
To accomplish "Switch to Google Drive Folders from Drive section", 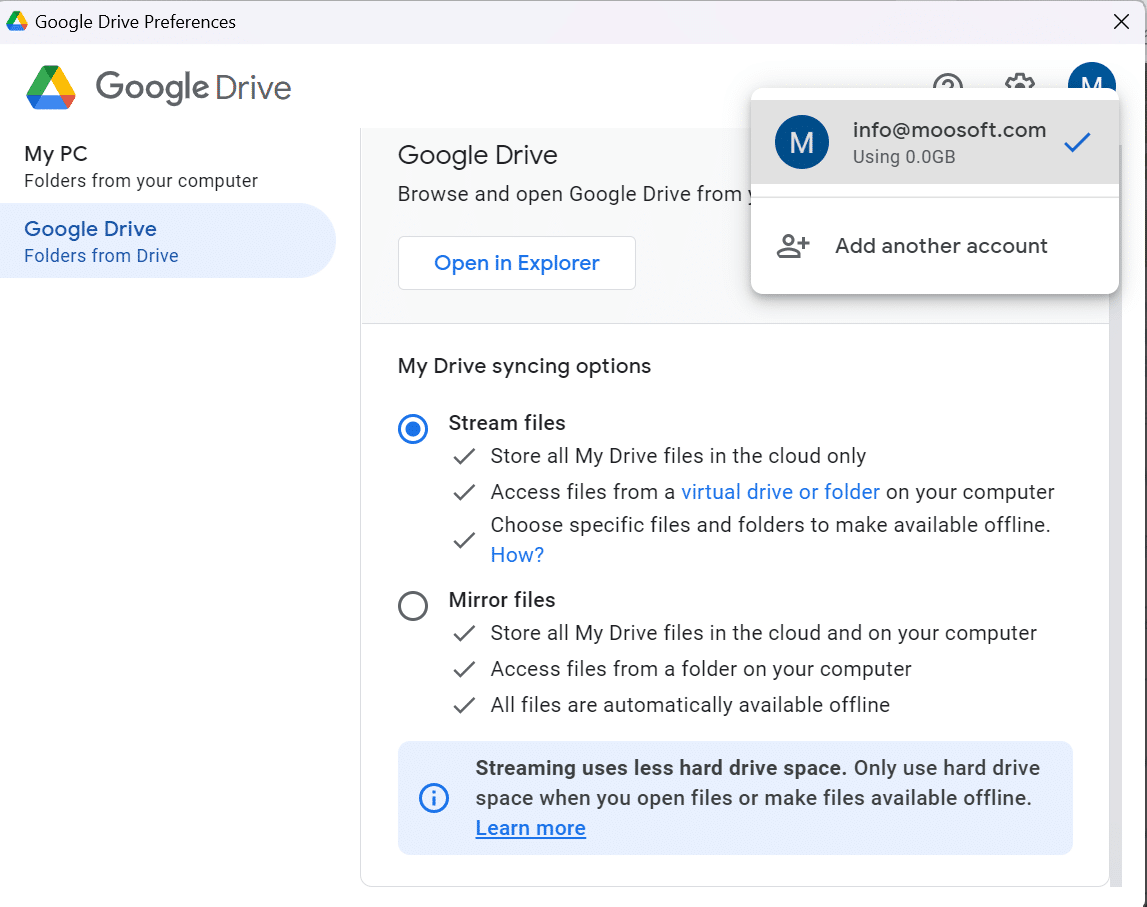I will 168,241.
